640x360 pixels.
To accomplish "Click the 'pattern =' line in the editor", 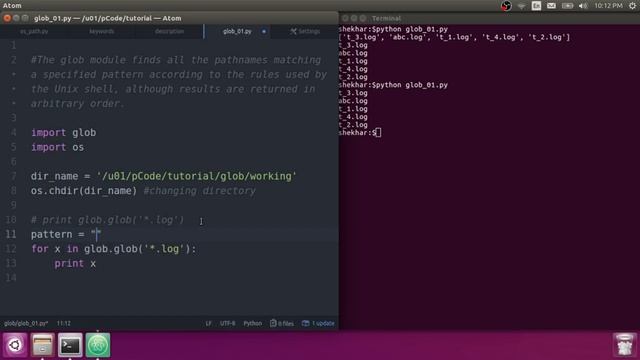I will (x=66, y=234).
